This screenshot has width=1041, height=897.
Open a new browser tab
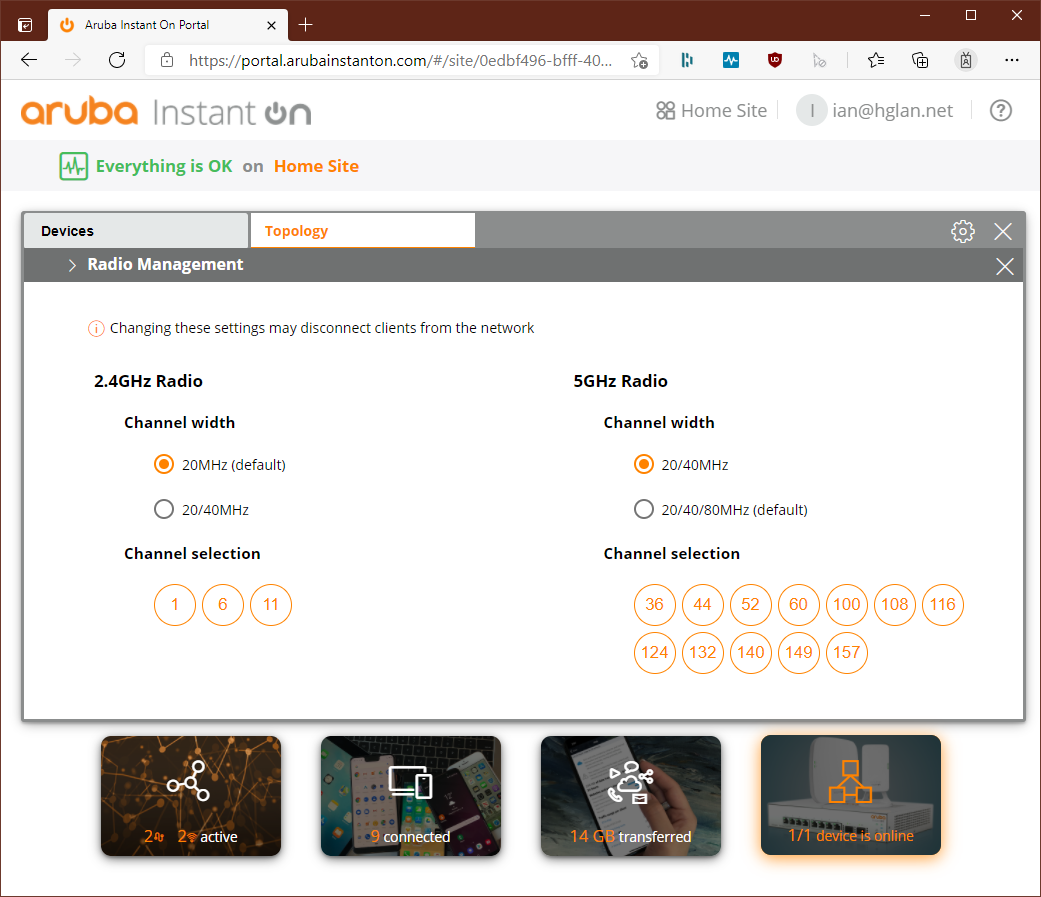pos(305,25)
